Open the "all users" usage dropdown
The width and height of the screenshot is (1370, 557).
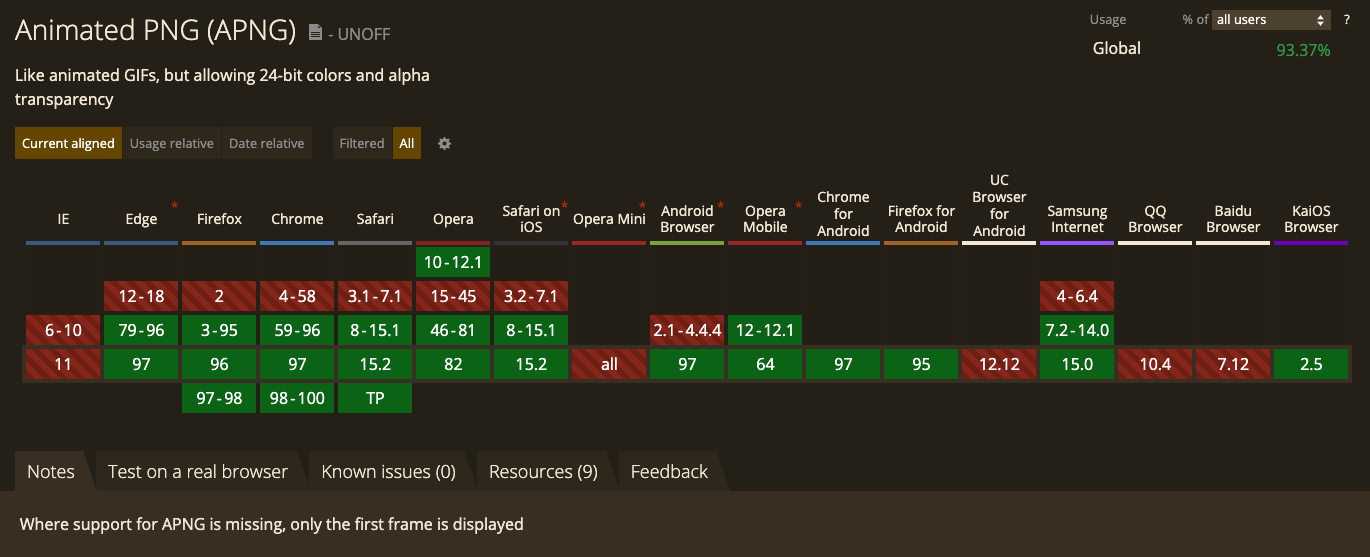tap(1270, 20)
